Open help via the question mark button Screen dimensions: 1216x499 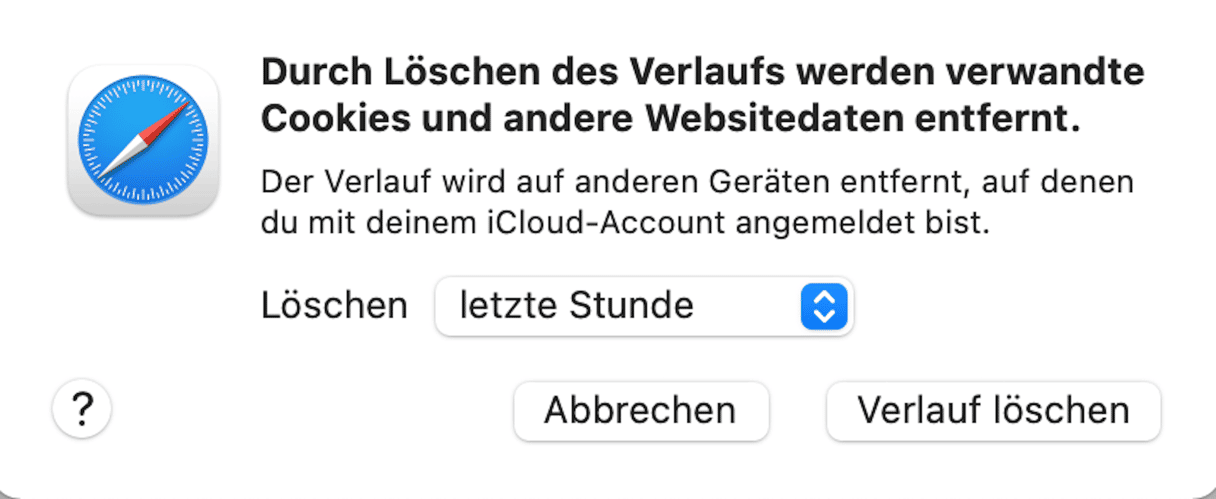(x=82, y=409)
